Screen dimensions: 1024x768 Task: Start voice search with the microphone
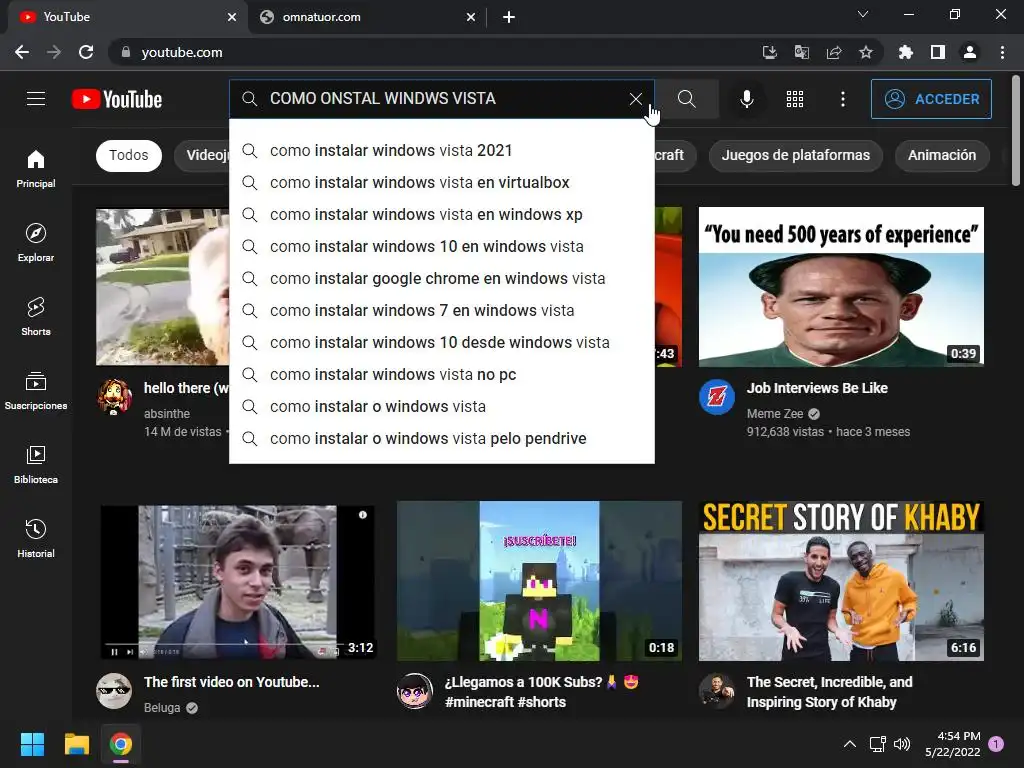[x=746, y=99]
